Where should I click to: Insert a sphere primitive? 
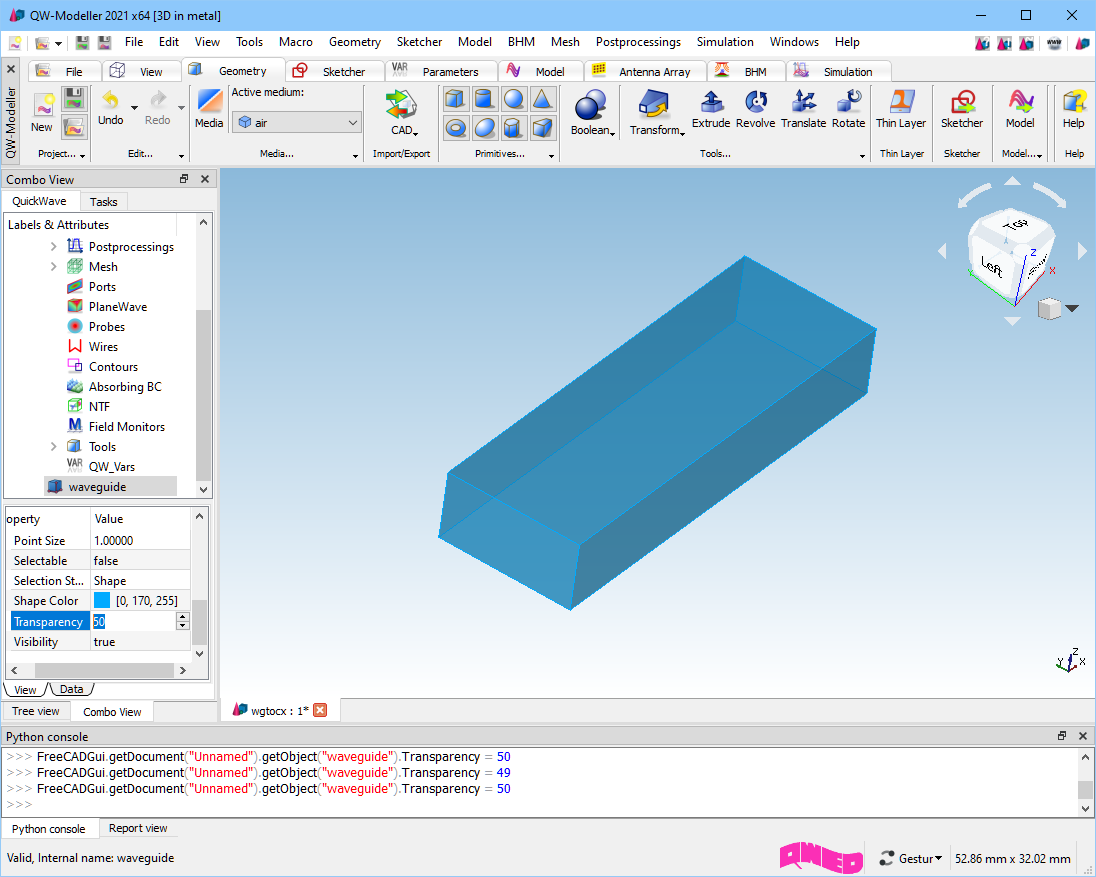(x=514, y=99)
